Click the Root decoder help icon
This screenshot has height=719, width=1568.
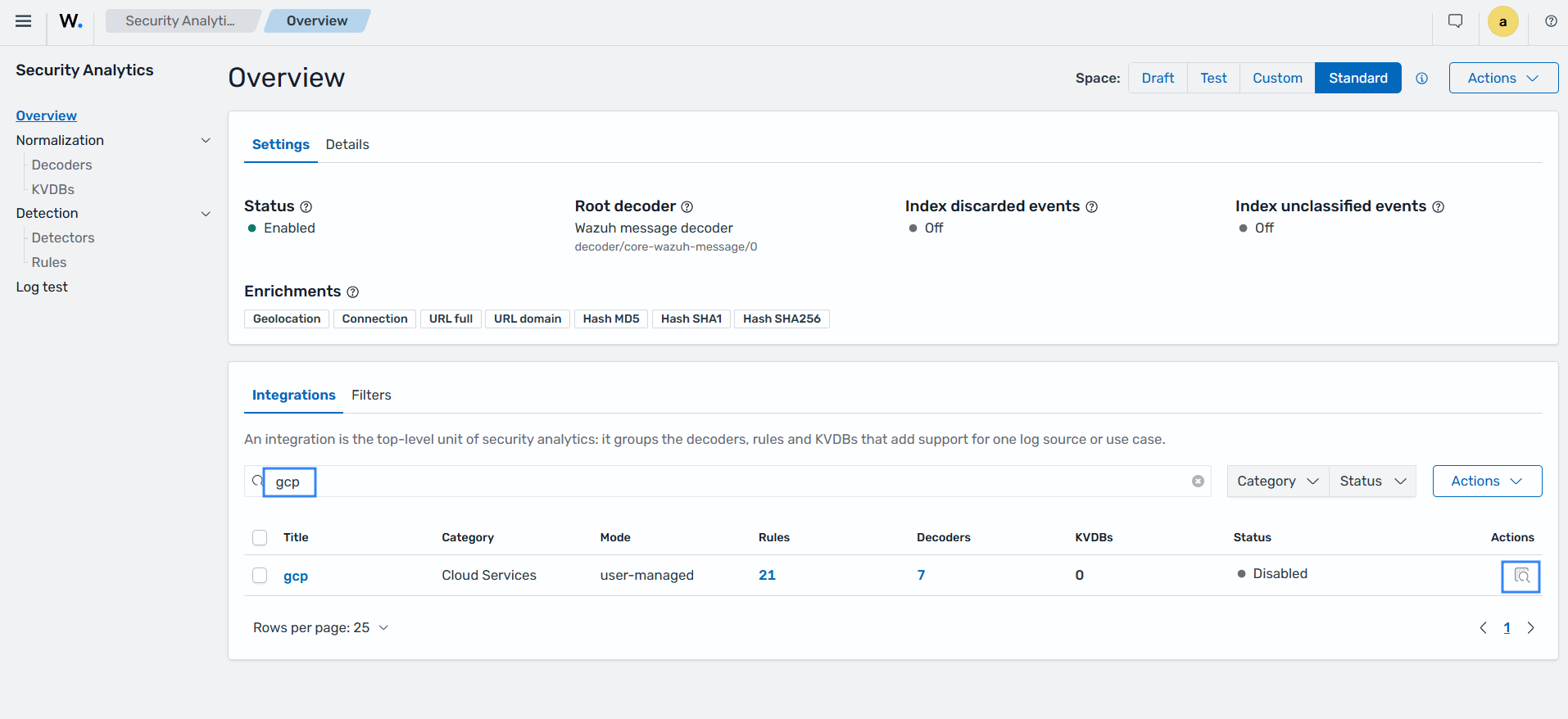[x=687, y=207]
